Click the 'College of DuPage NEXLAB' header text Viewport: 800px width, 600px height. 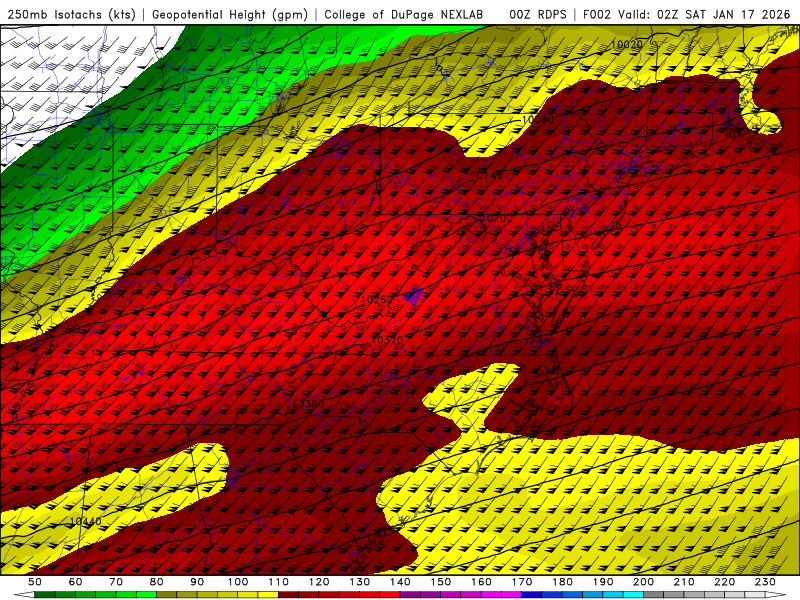point(404,15)
